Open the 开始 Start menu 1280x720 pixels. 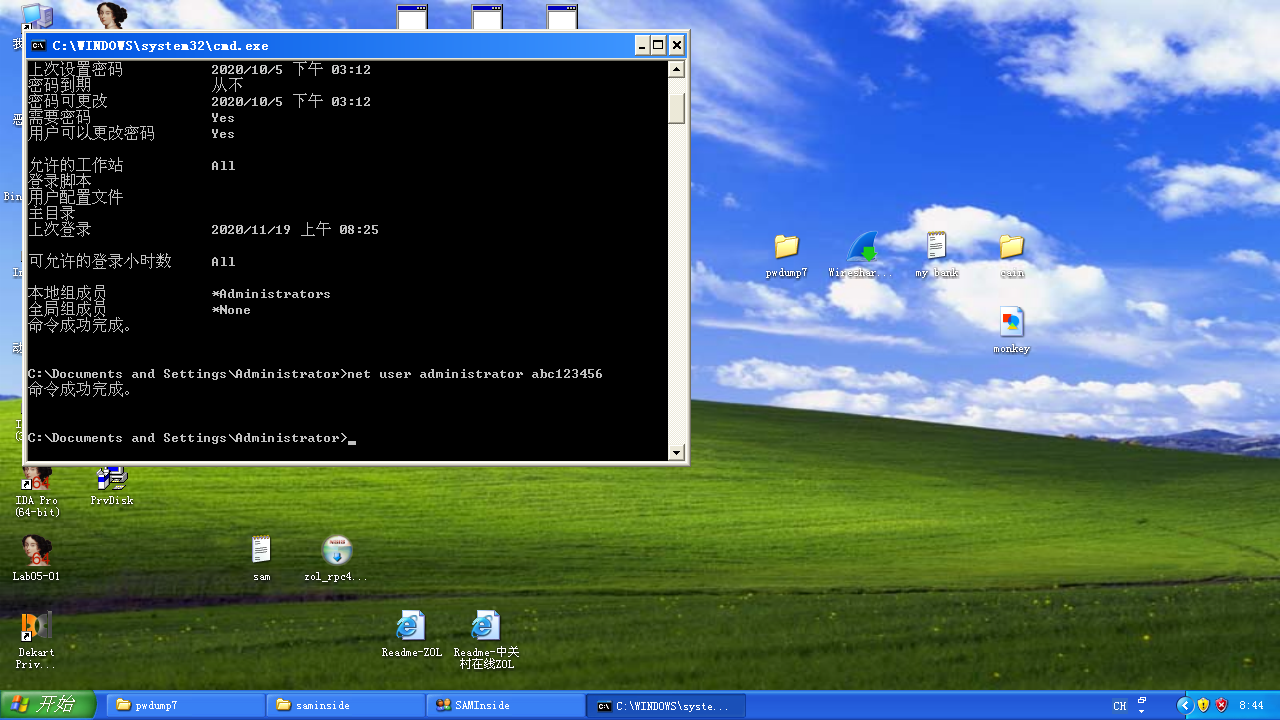pos(48,705)
